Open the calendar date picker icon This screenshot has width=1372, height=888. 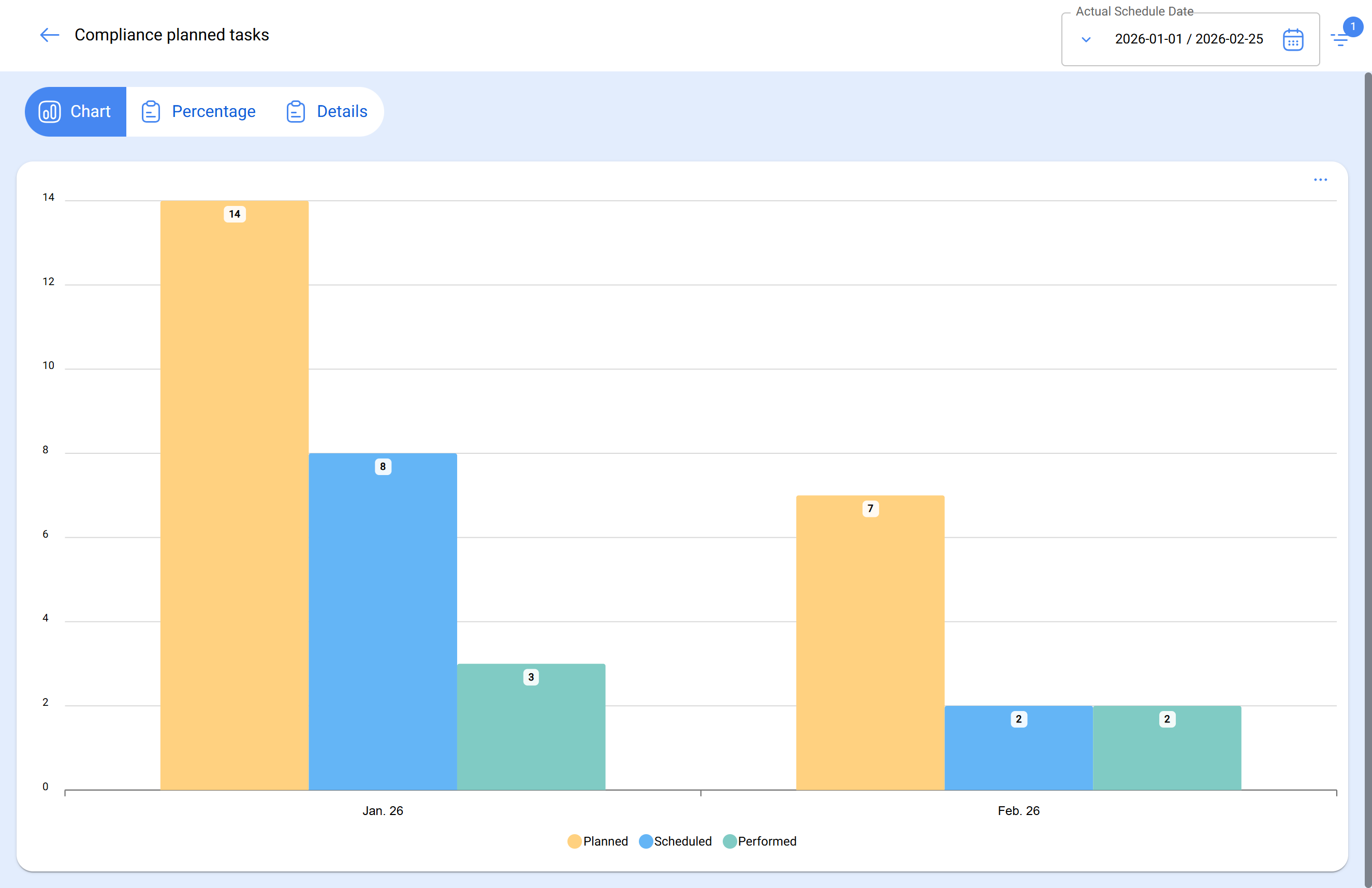[1292, 39]
